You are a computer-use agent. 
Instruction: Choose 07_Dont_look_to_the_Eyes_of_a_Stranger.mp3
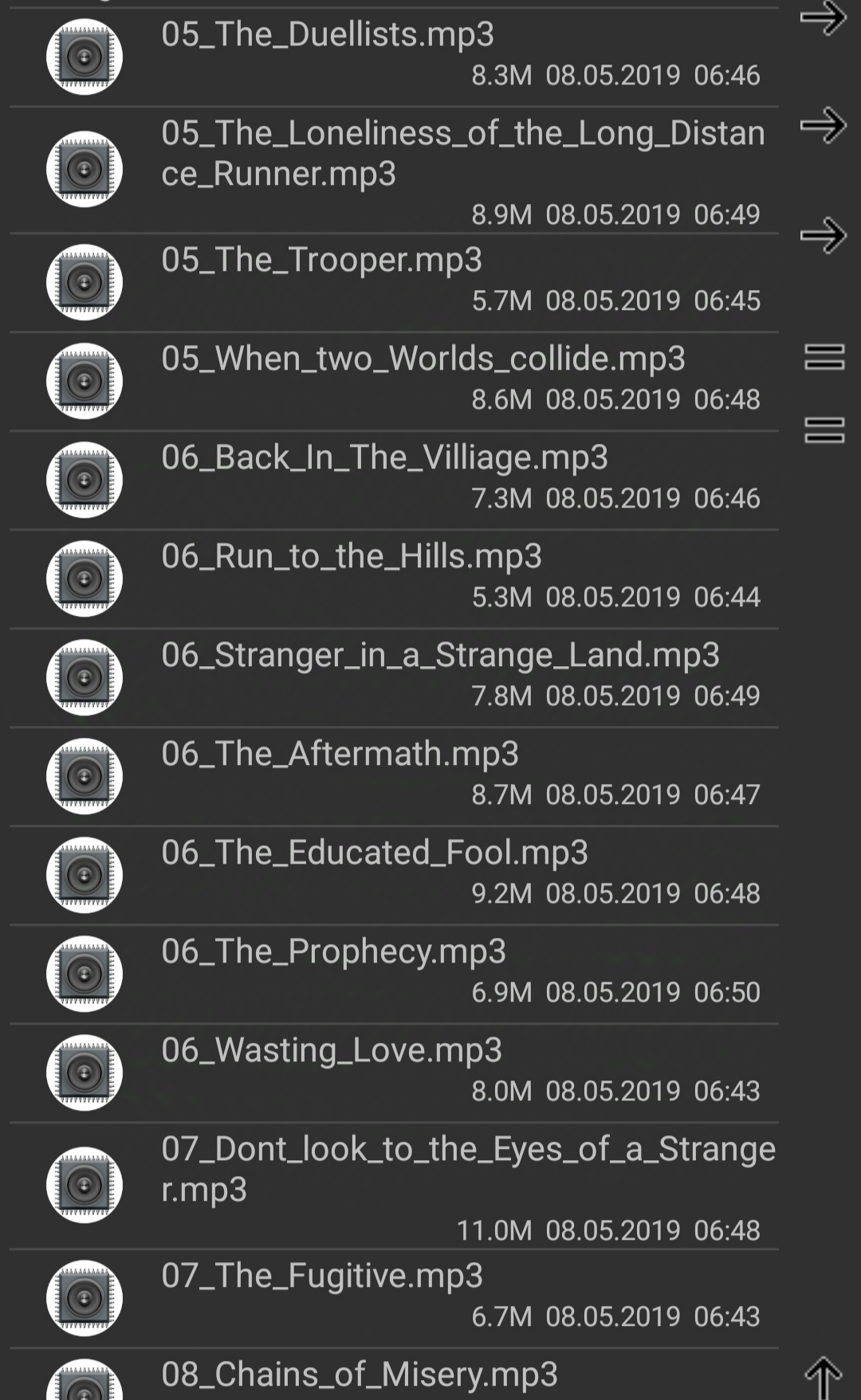point(394,1186)
